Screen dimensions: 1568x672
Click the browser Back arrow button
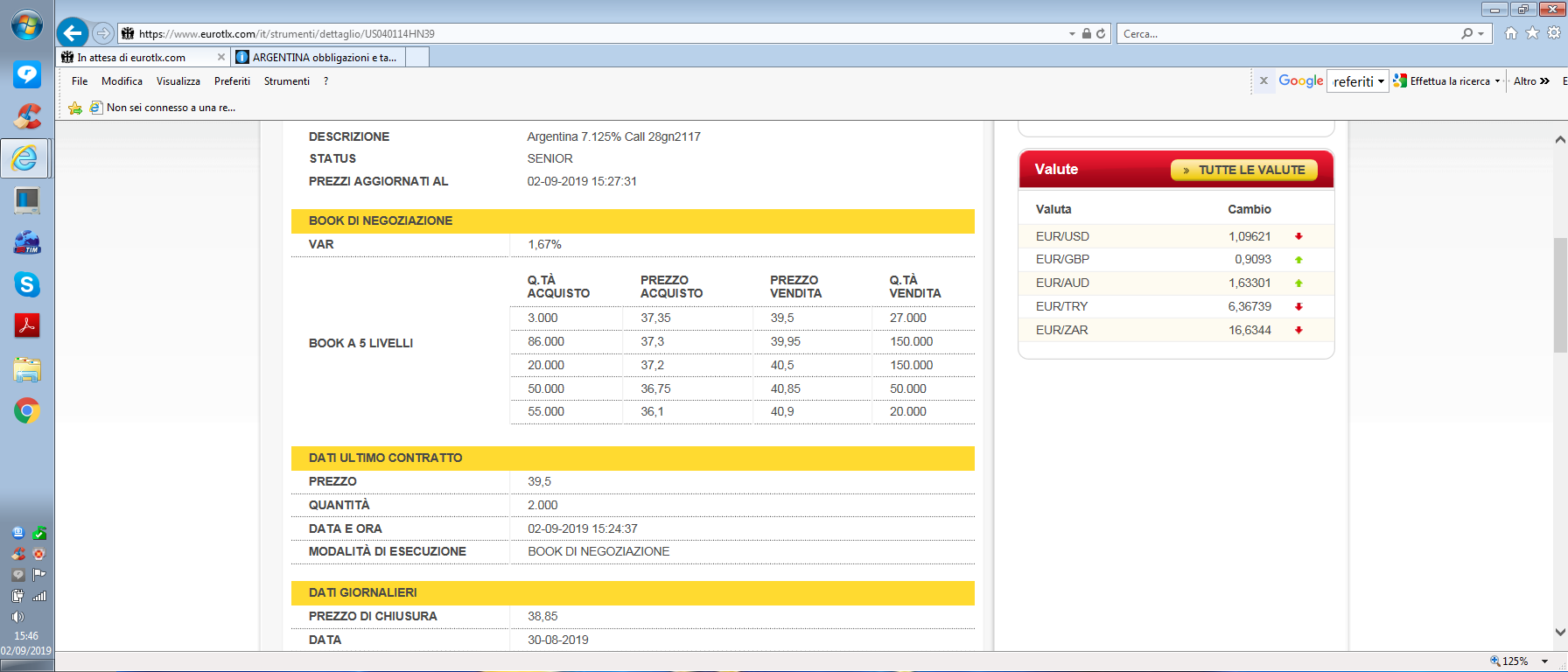click(x=73, y=33)
